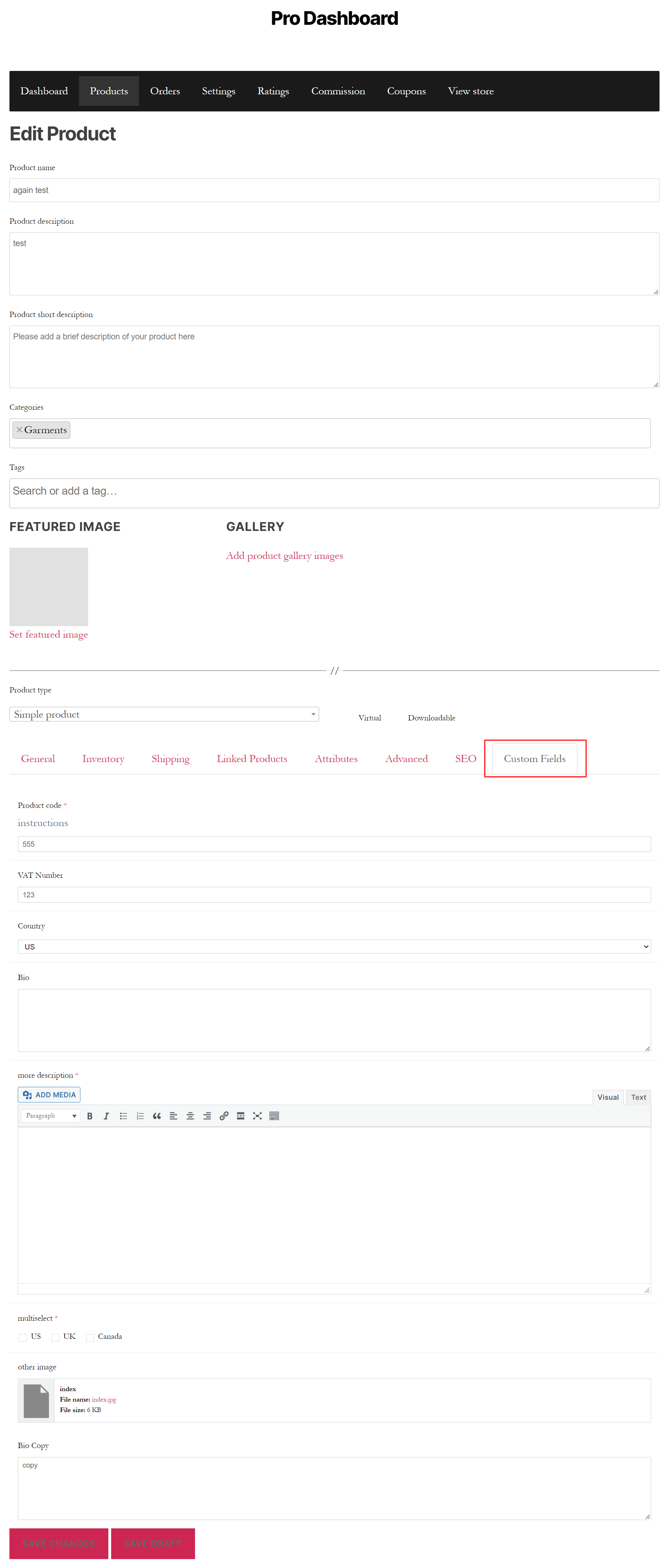Align text center in editor

190,1116
